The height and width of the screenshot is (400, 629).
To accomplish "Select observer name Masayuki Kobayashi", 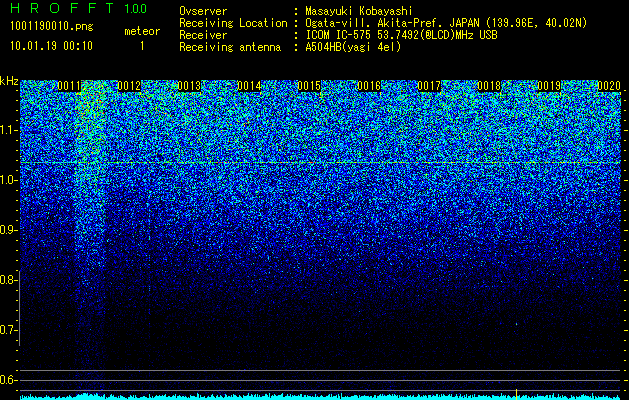I will coord(359,12).
